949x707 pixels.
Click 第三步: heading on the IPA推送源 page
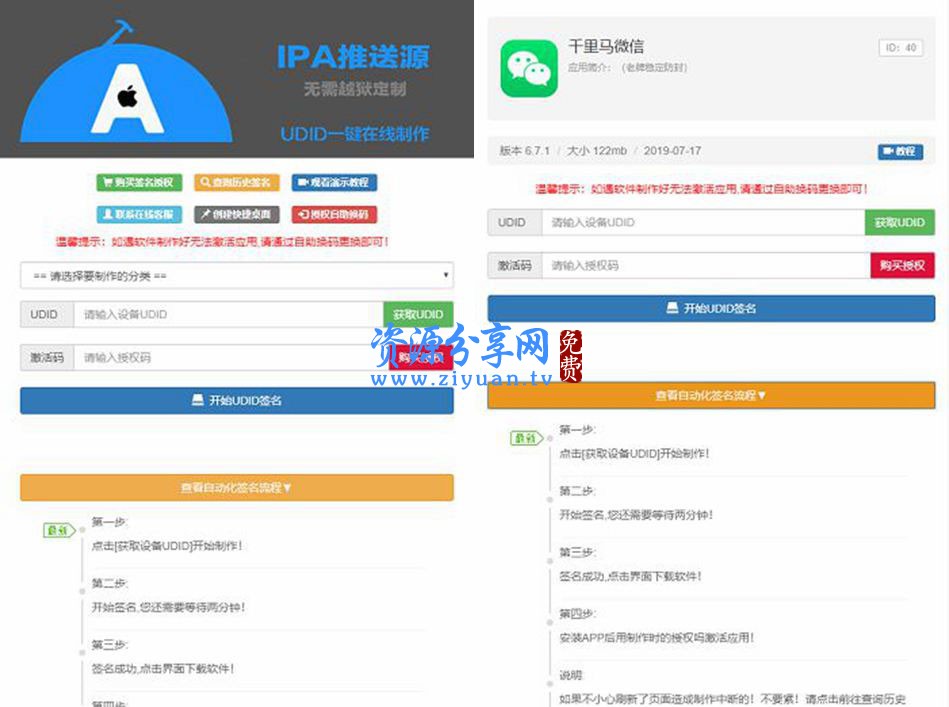[110, 645]
